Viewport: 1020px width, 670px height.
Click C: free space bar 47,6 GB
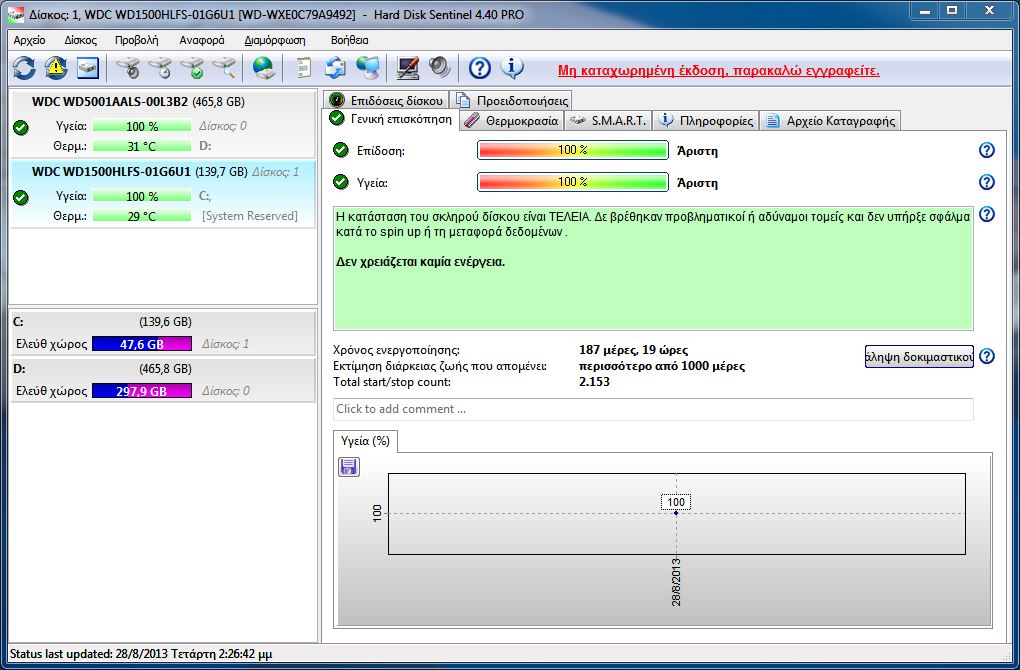point(142,344)
